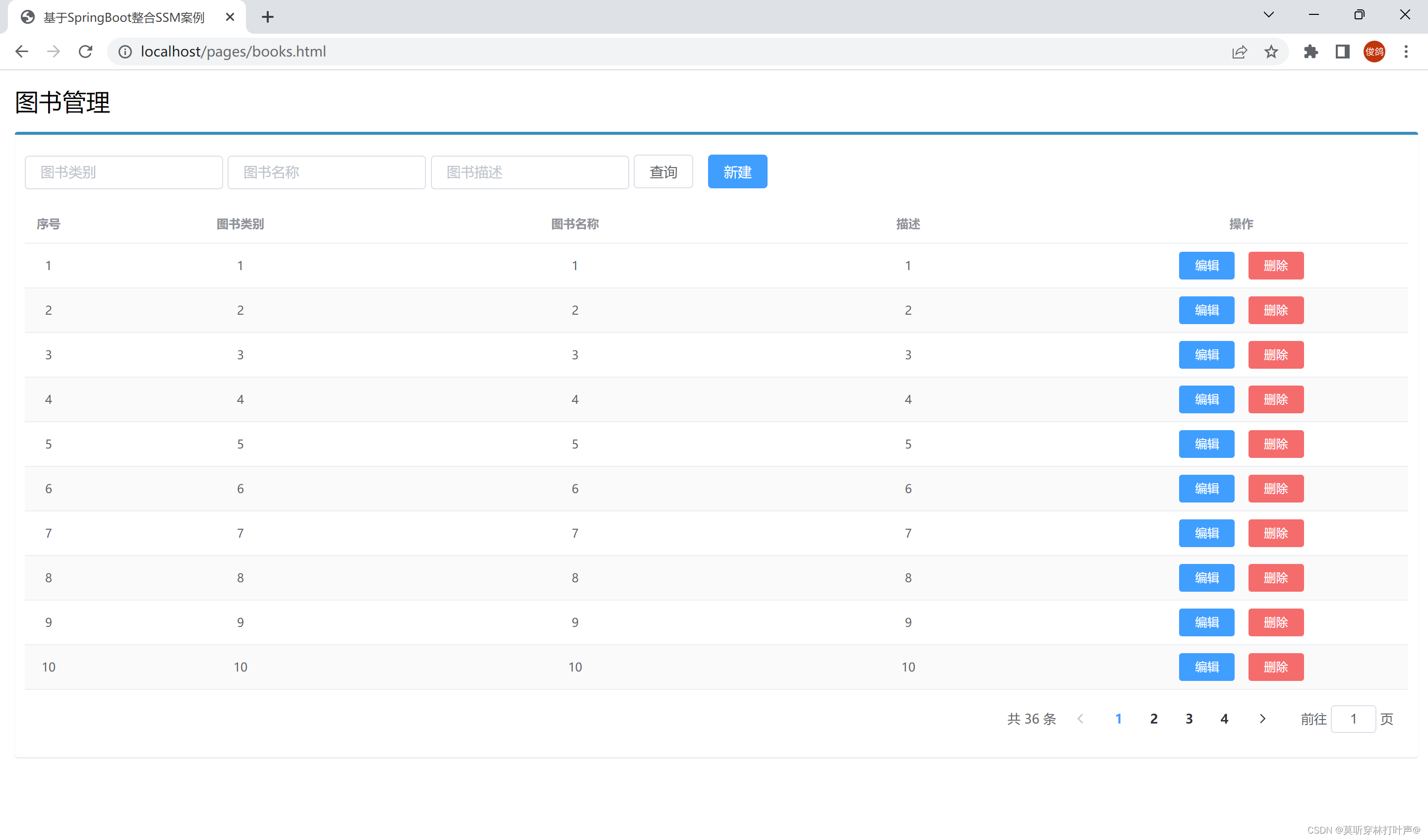The width and height of the screenshot is (1428, 840).
Task: Edit the book in row 5
Action: pyautogui.click(x=1206, y=444)
